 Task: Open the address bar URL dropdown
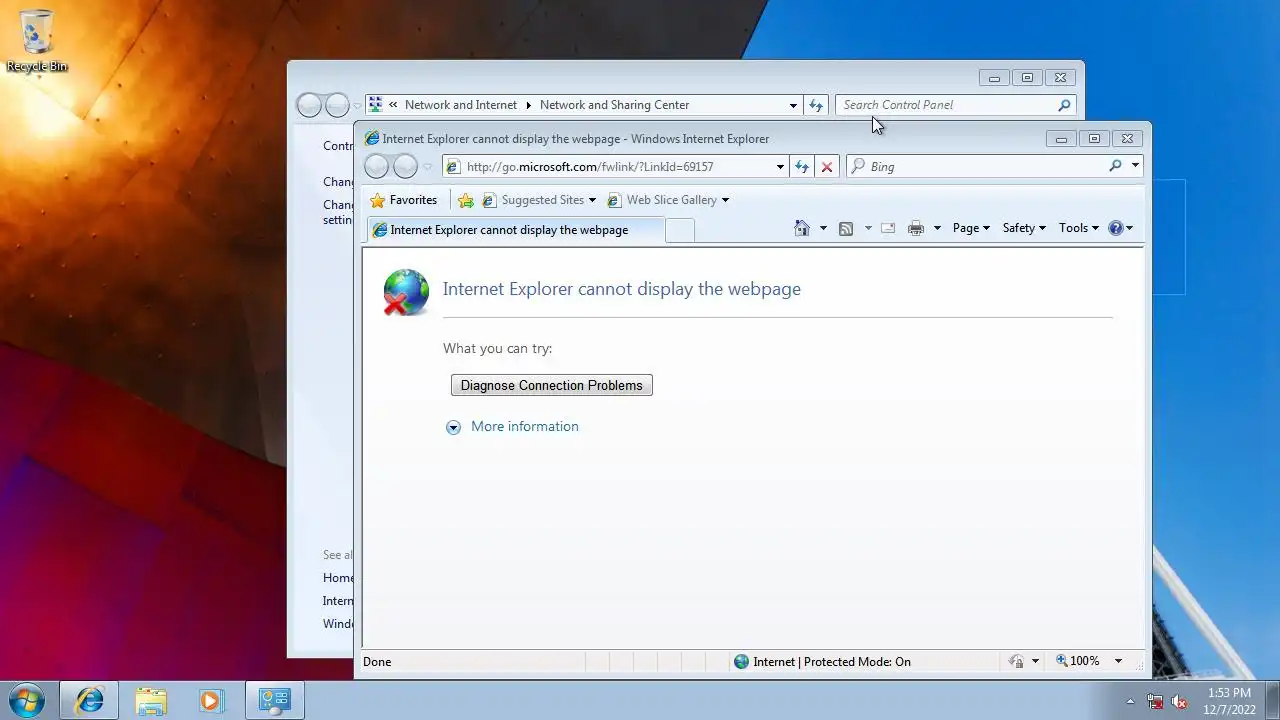[780, 167]
